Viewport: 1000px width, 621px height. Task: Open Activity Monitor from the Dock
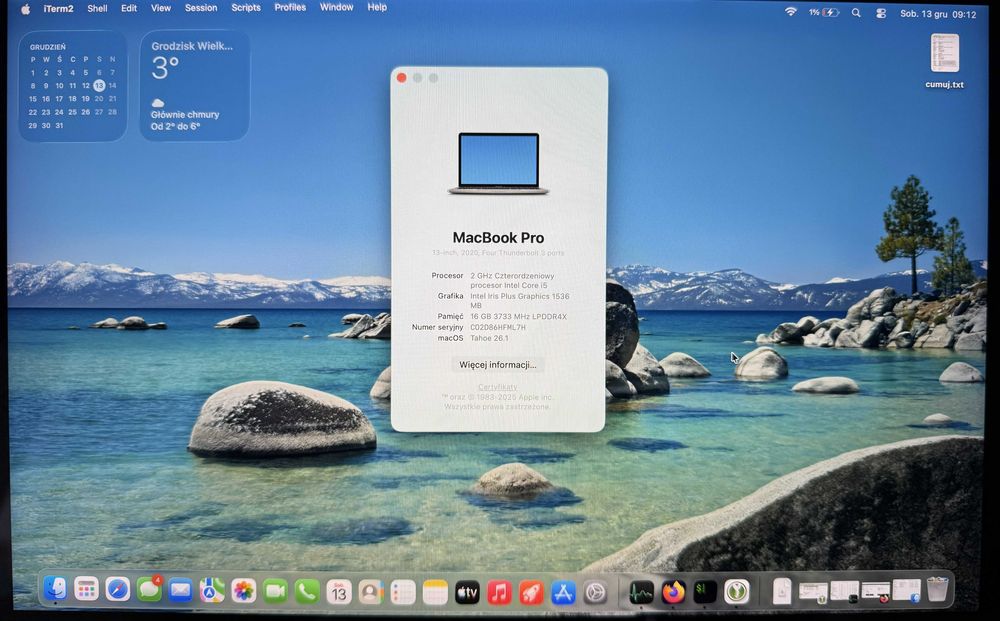[x=641, y=593]
